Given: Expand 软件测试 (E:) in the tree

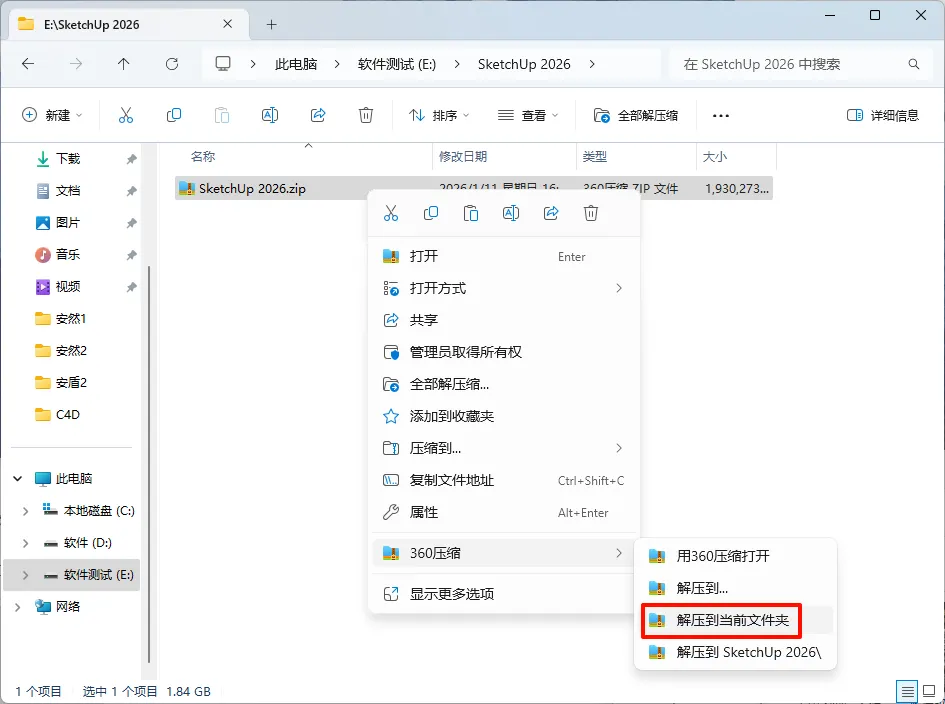Looking at the screenshot, I should (x=25, y=575).
